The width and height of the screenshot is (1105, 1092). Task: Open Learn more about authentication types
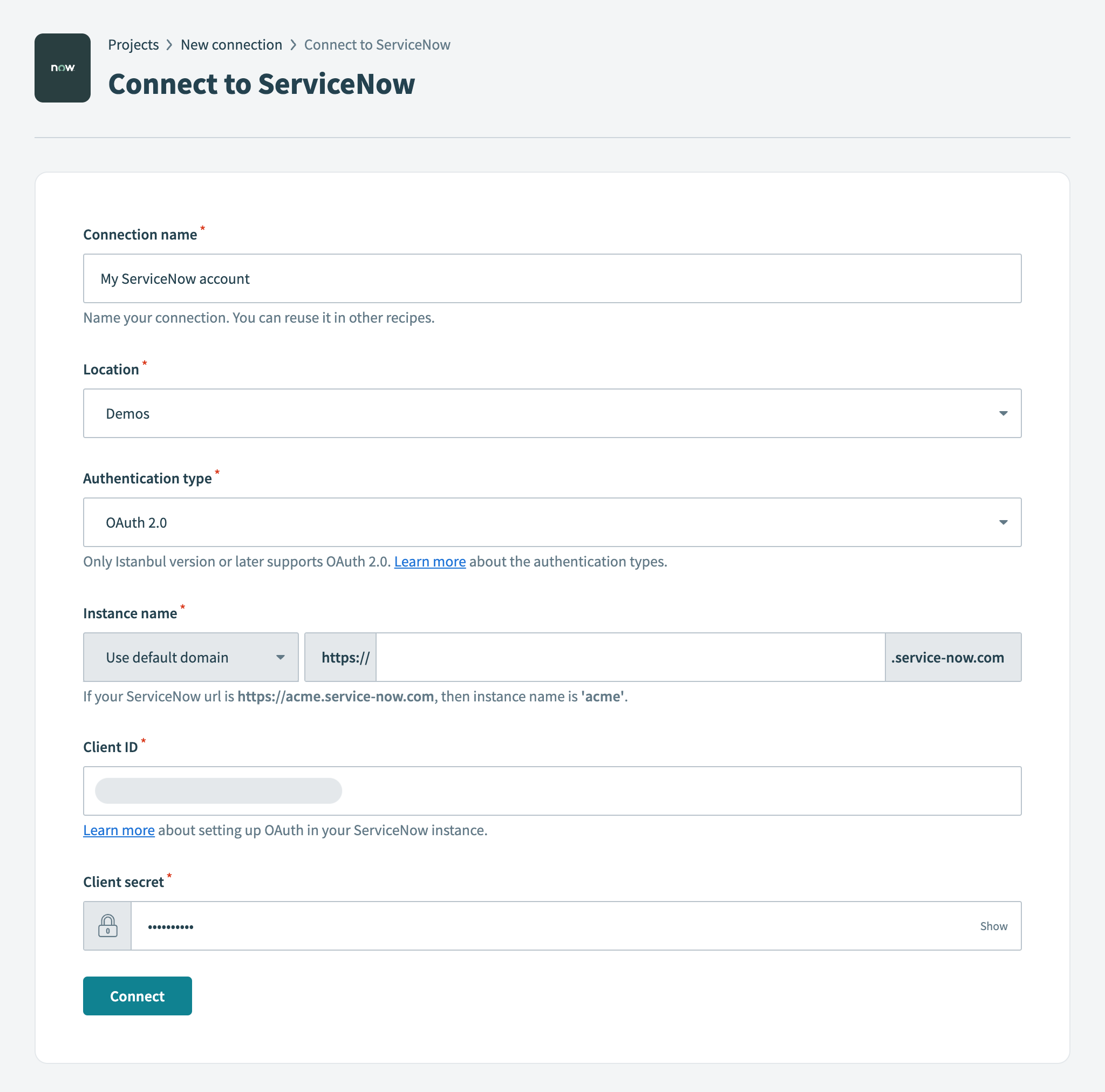(429, 561)
